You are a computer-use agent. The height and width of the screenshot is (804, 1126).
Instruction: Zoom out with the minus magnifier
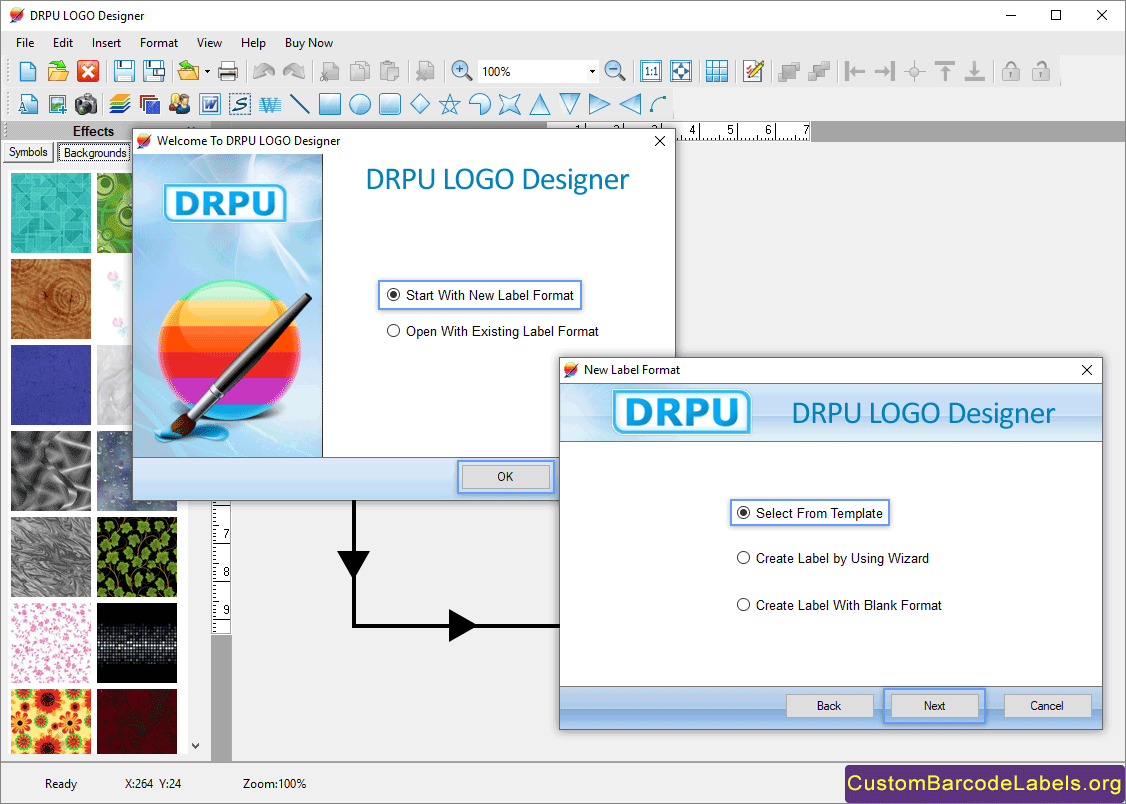pos(615,71)
